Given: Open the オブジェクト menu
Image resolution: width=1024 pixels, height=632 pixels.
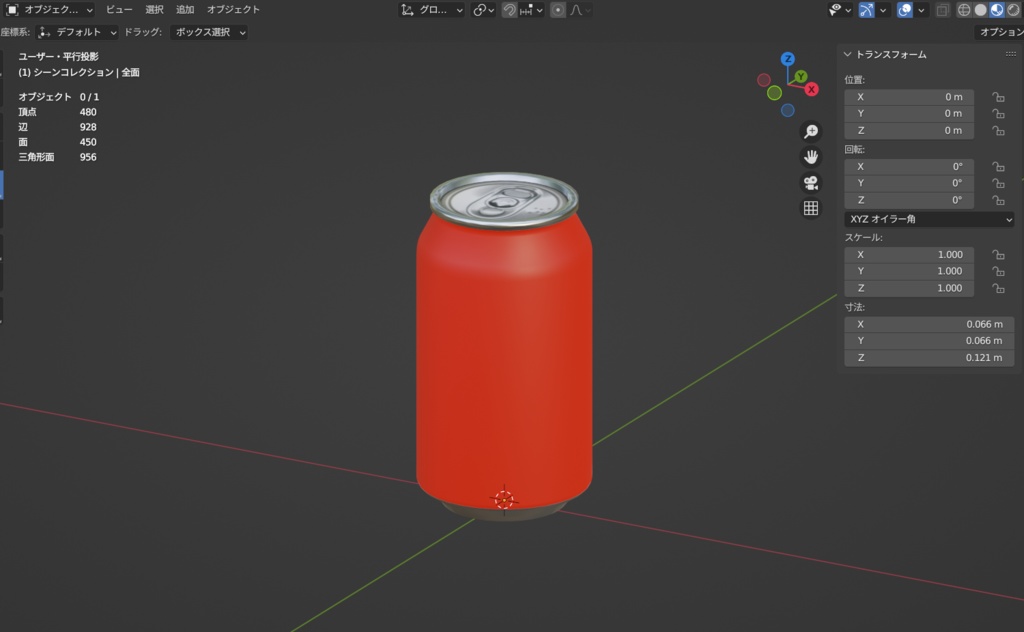Looking at the screenshot, I should click(x=233, y=10).
